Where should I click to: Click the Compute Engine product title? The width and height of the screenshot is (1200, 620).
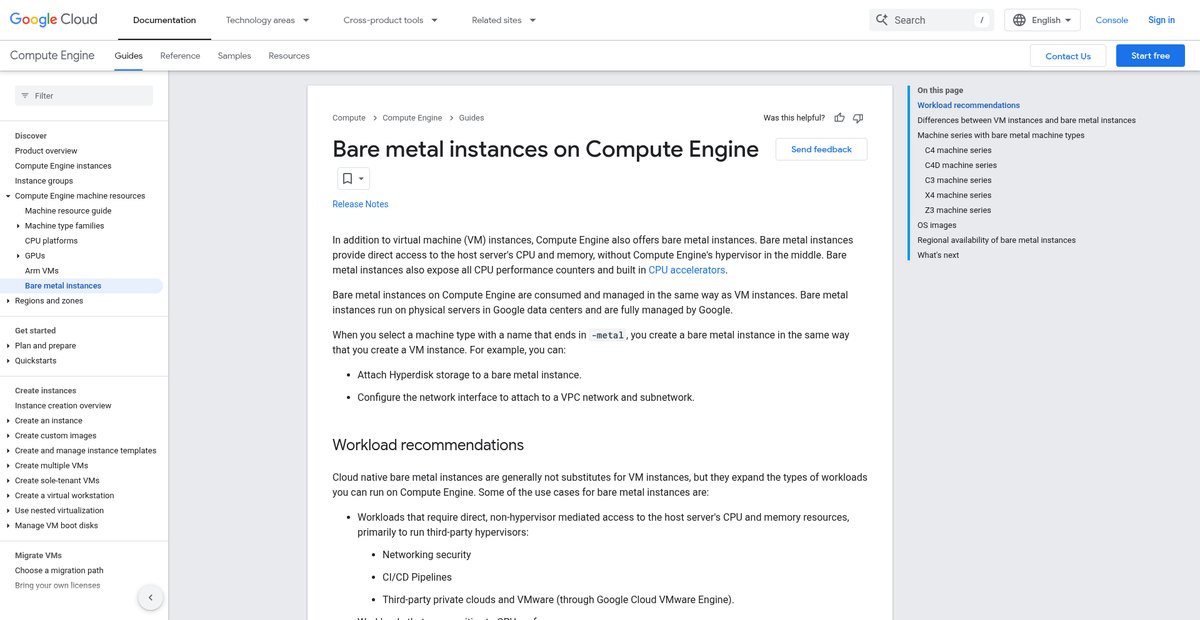click(52, 56)
